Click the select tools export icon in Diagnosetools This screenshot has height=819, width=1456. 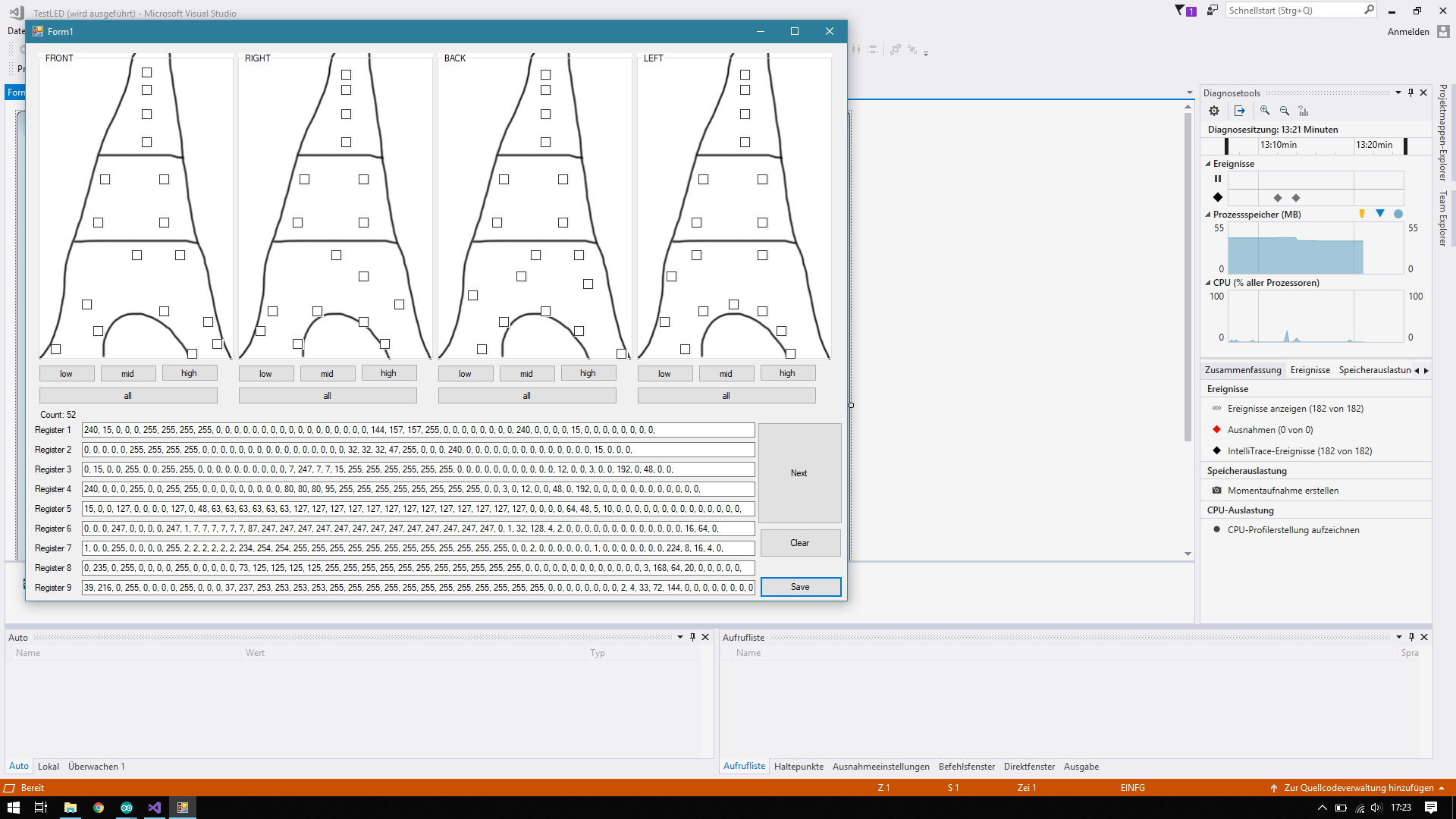tap(1240, 111)
